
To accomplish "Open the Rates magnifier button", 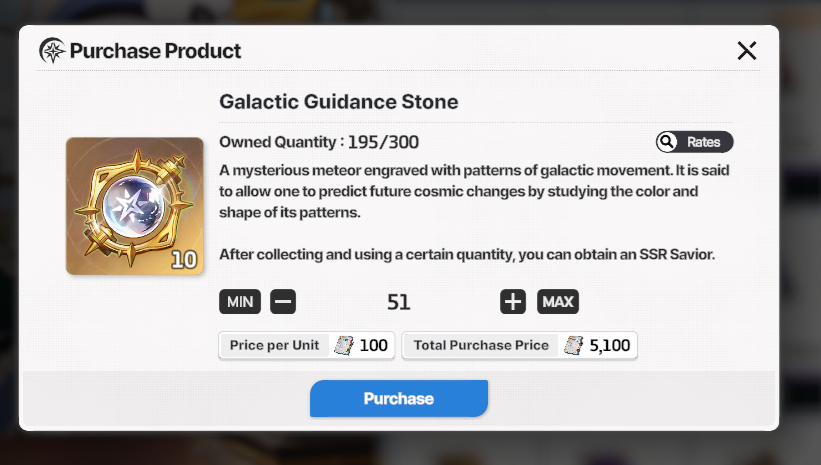I will (x=694, y=142).
